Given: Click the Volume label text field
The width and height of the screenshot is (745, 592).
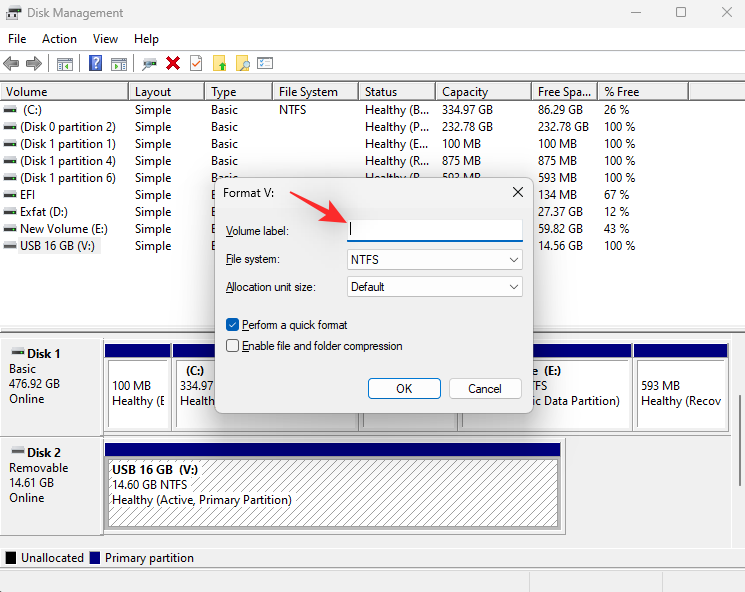Looking at the screenshot, I should (x=435, y=230).
